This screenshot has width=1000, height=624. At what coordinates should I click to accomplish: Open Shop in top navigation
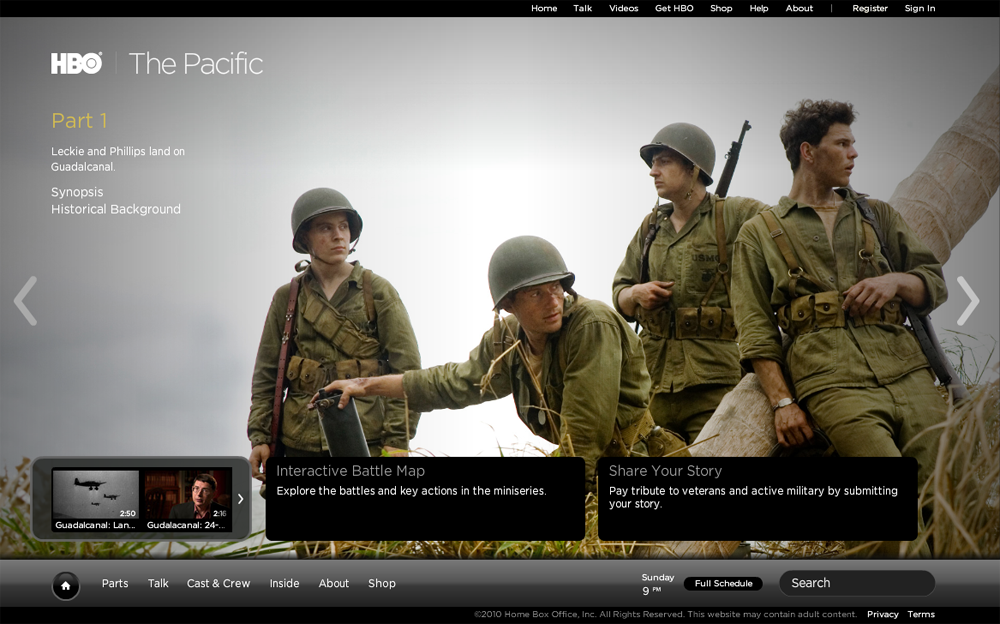tap(721, 8)
